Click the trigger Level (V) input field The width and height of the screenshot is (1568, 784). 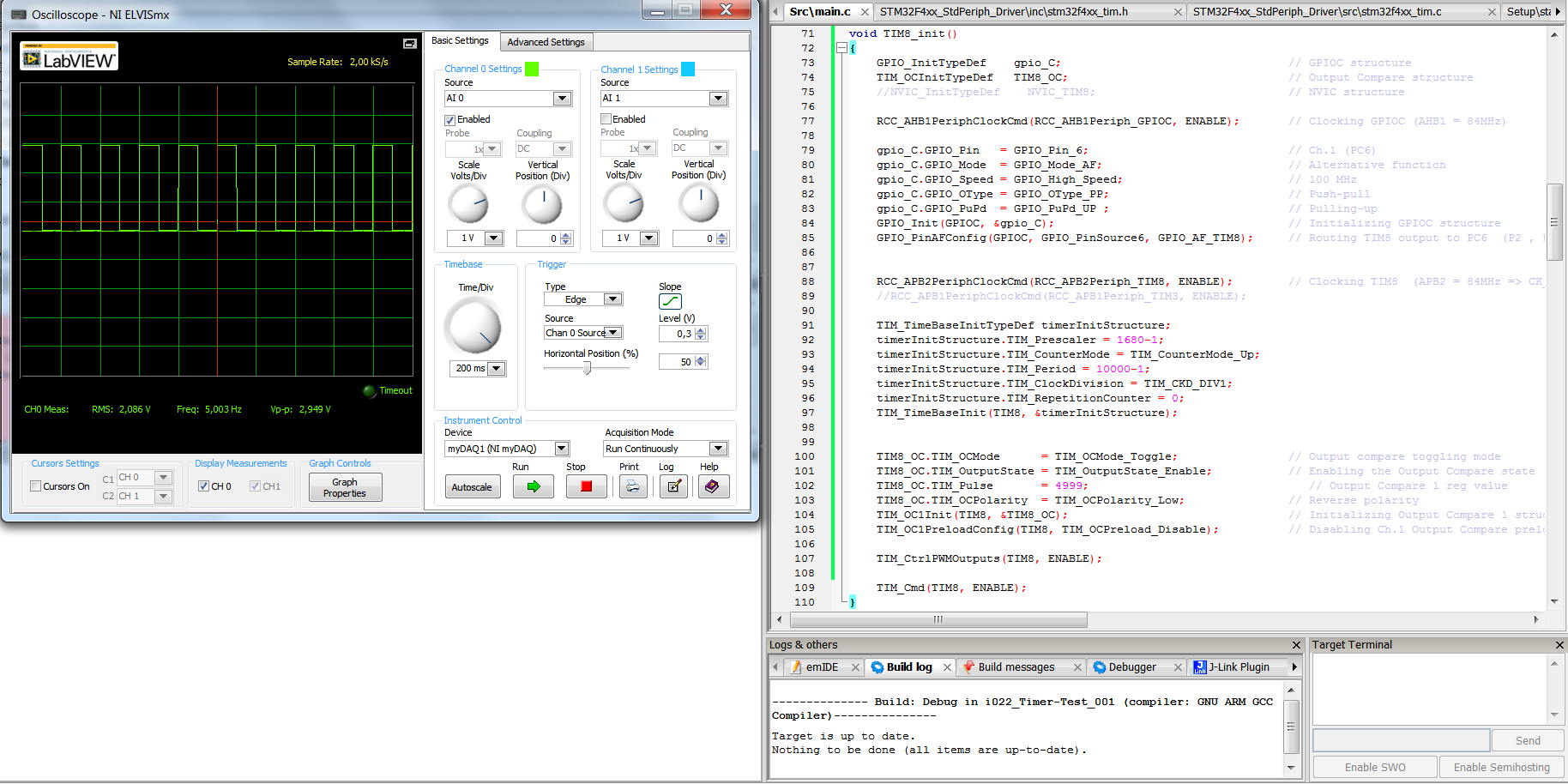[x=676, y=334]
